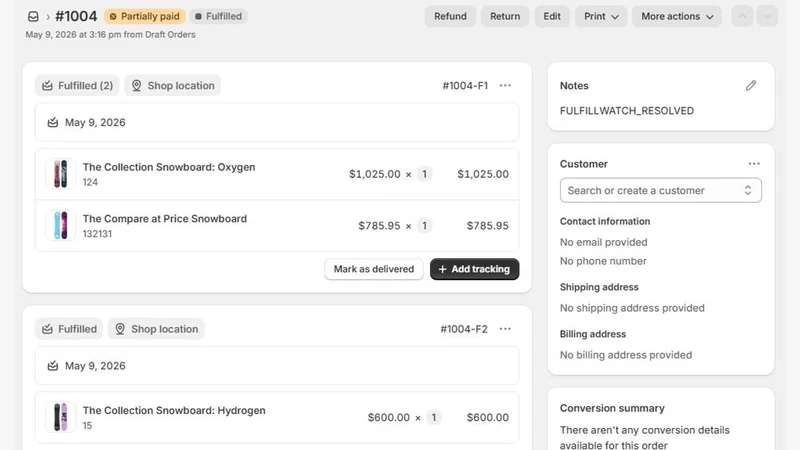The width and height of the screenshot is (800, 450).
Task: Open the Hydrogen snowboard thumbnail
Action: coord(60,417)
